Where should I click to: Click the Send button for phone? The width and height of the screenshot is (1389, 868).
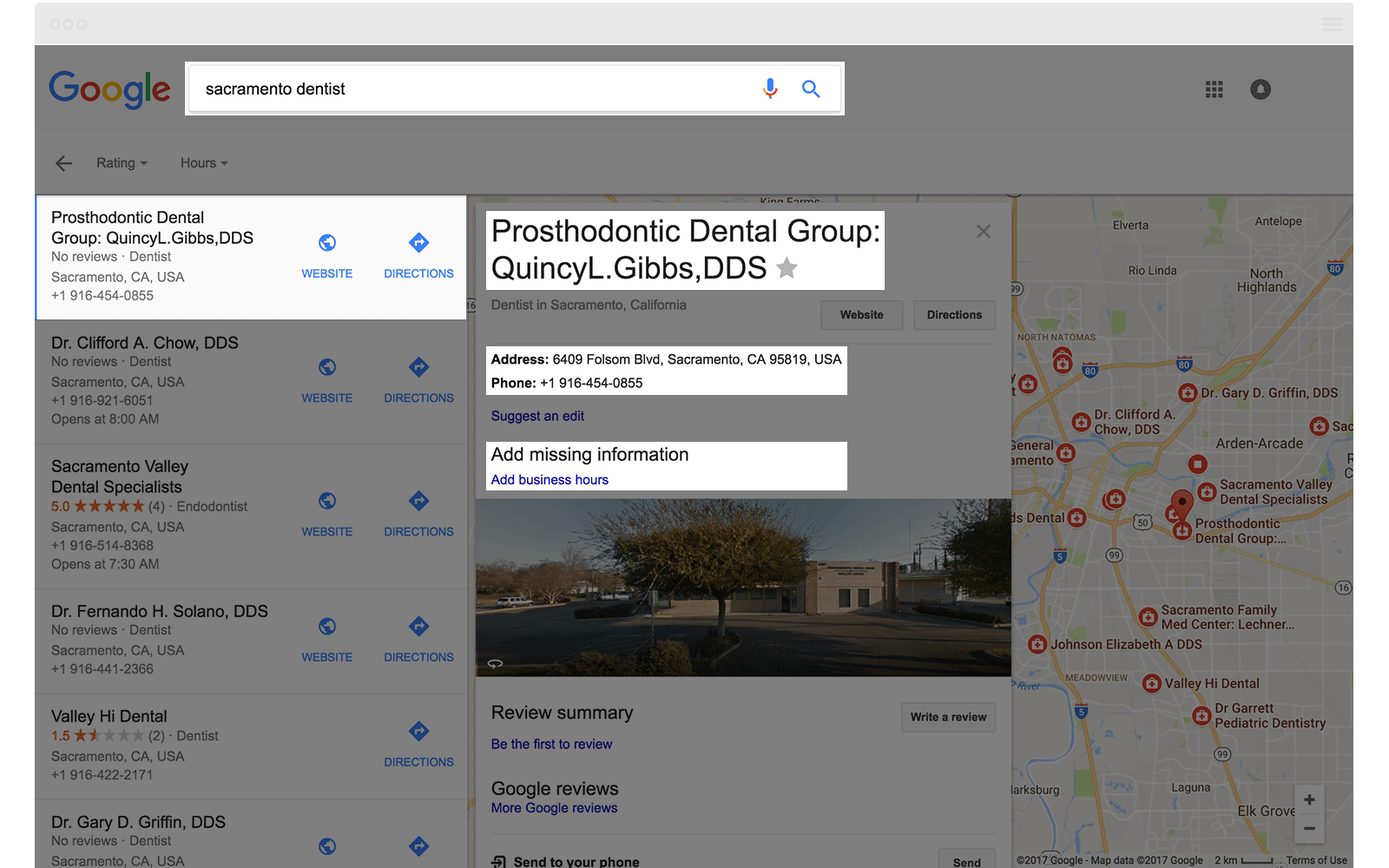967,859
